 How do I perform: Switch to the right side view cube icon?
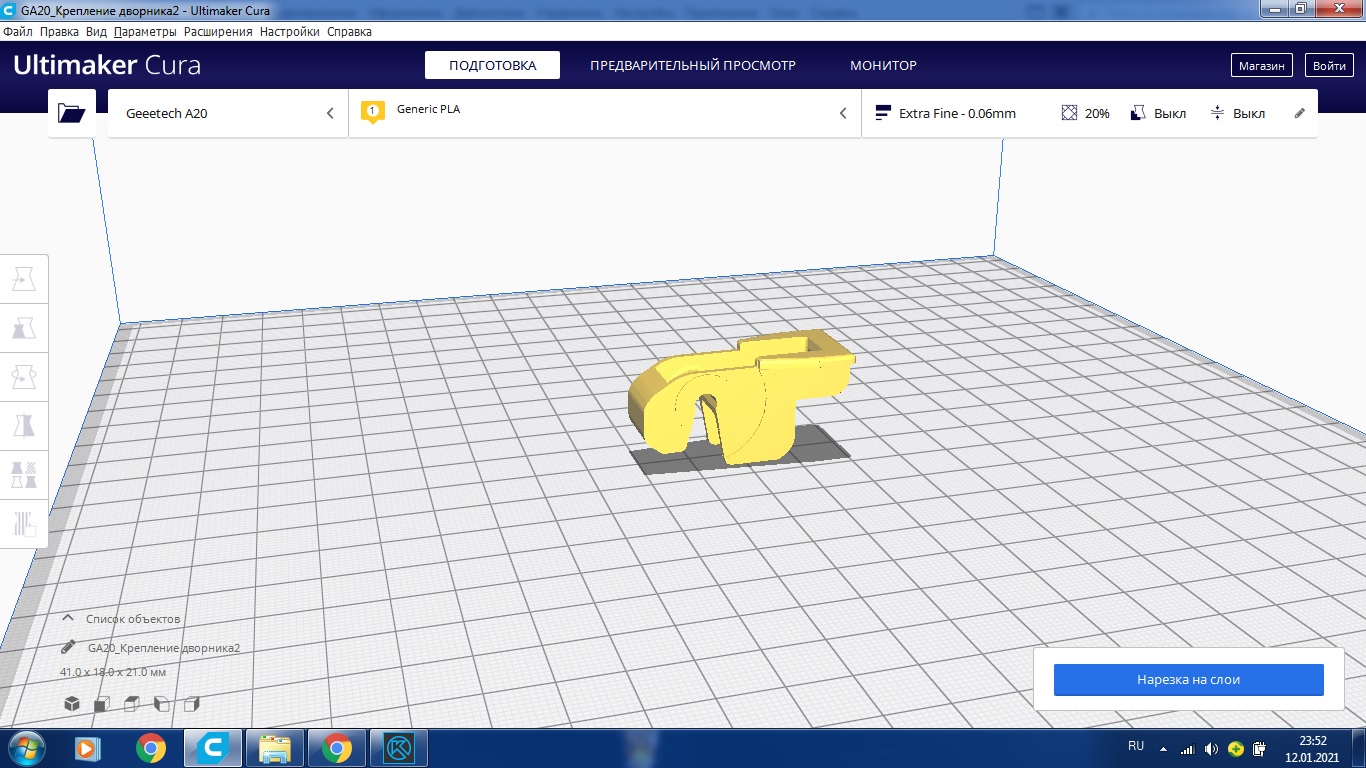click(192, 703)
